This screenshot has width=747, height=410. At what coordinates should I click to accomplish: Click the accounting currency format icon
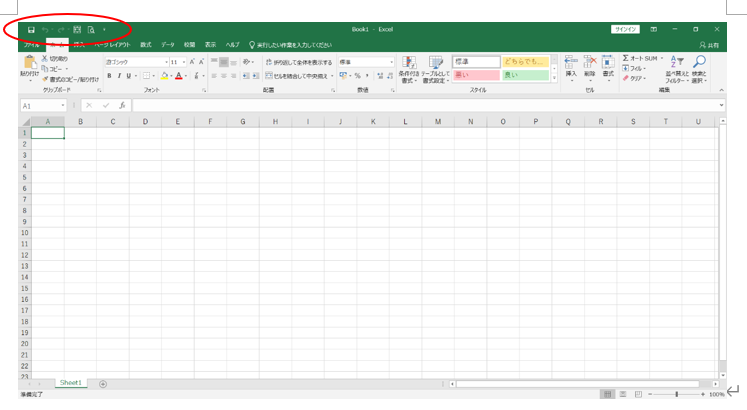pyautogui.click(x=343, y=76)
